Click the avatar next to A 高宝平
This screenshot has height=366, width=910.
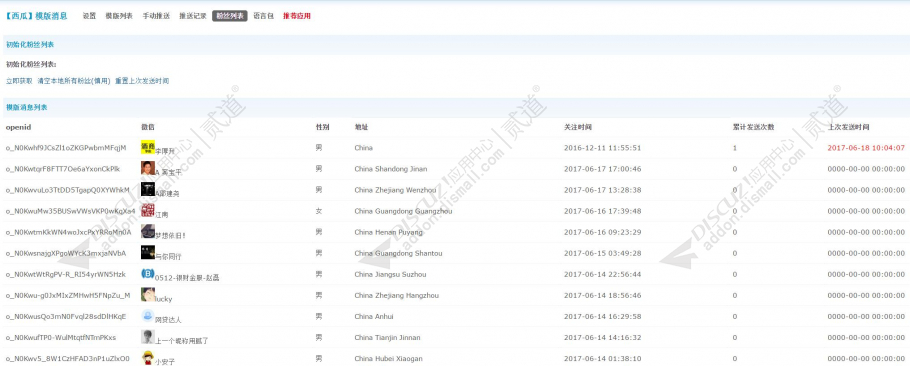tap(148, 168)
